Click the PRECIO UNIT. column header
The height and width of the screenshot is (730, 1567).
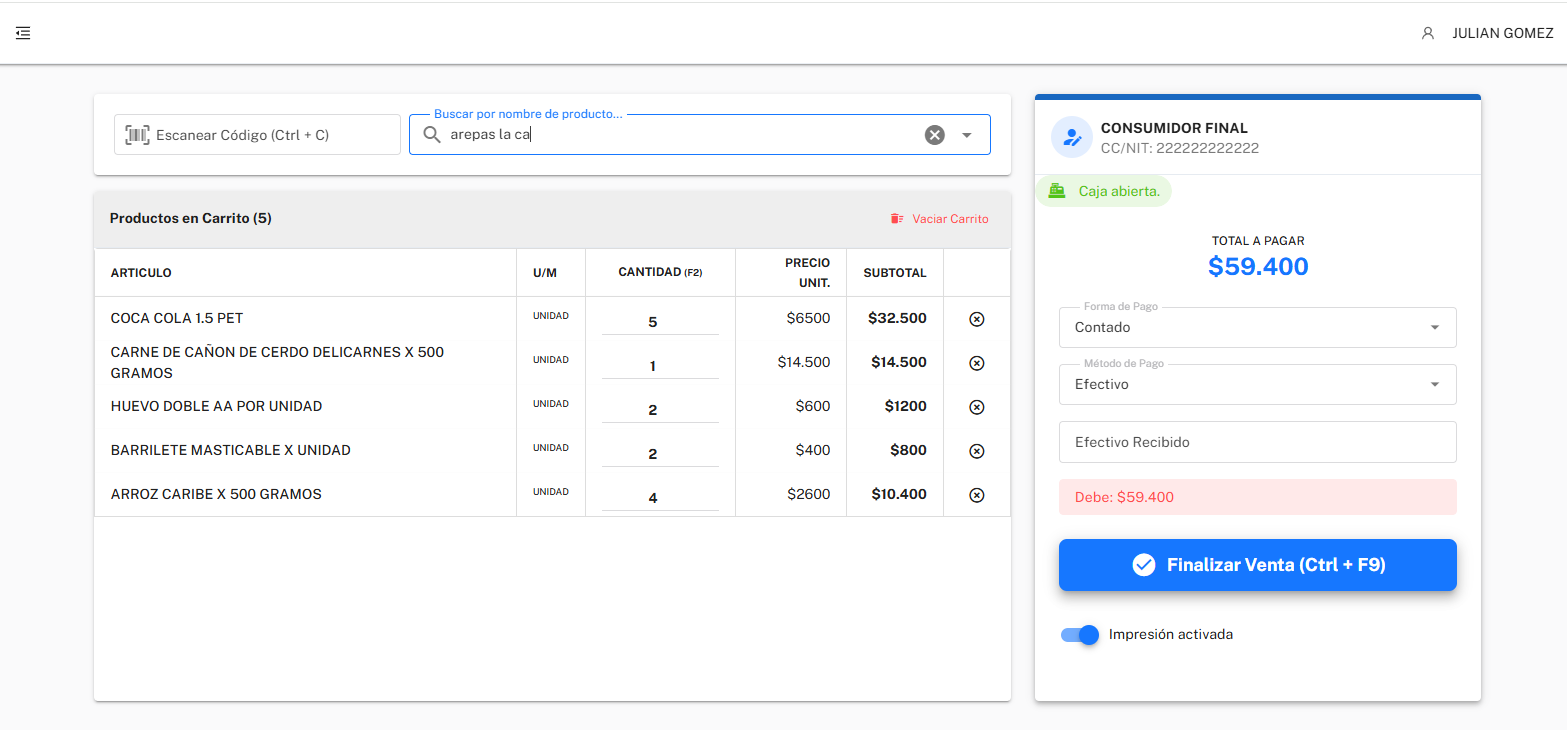pos(807,272)
